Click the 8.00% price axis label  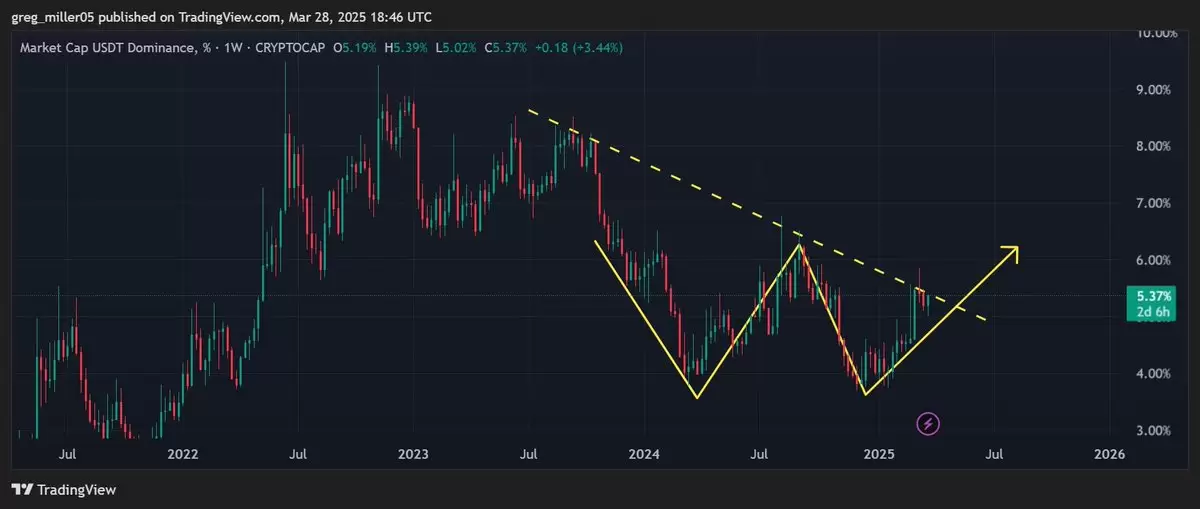point(1151,146)
